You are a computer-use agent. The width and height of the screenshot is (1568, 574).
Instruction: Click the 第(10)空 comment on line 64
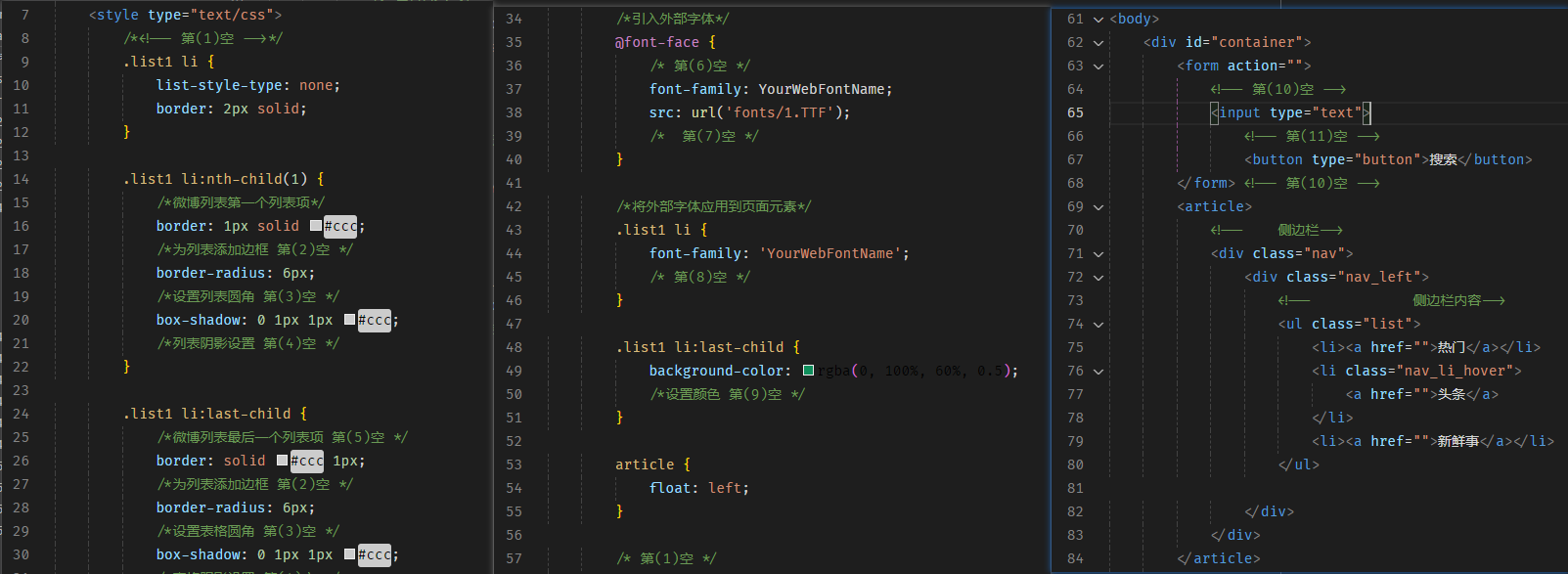pyautogui.click(x=1278, y=89)
